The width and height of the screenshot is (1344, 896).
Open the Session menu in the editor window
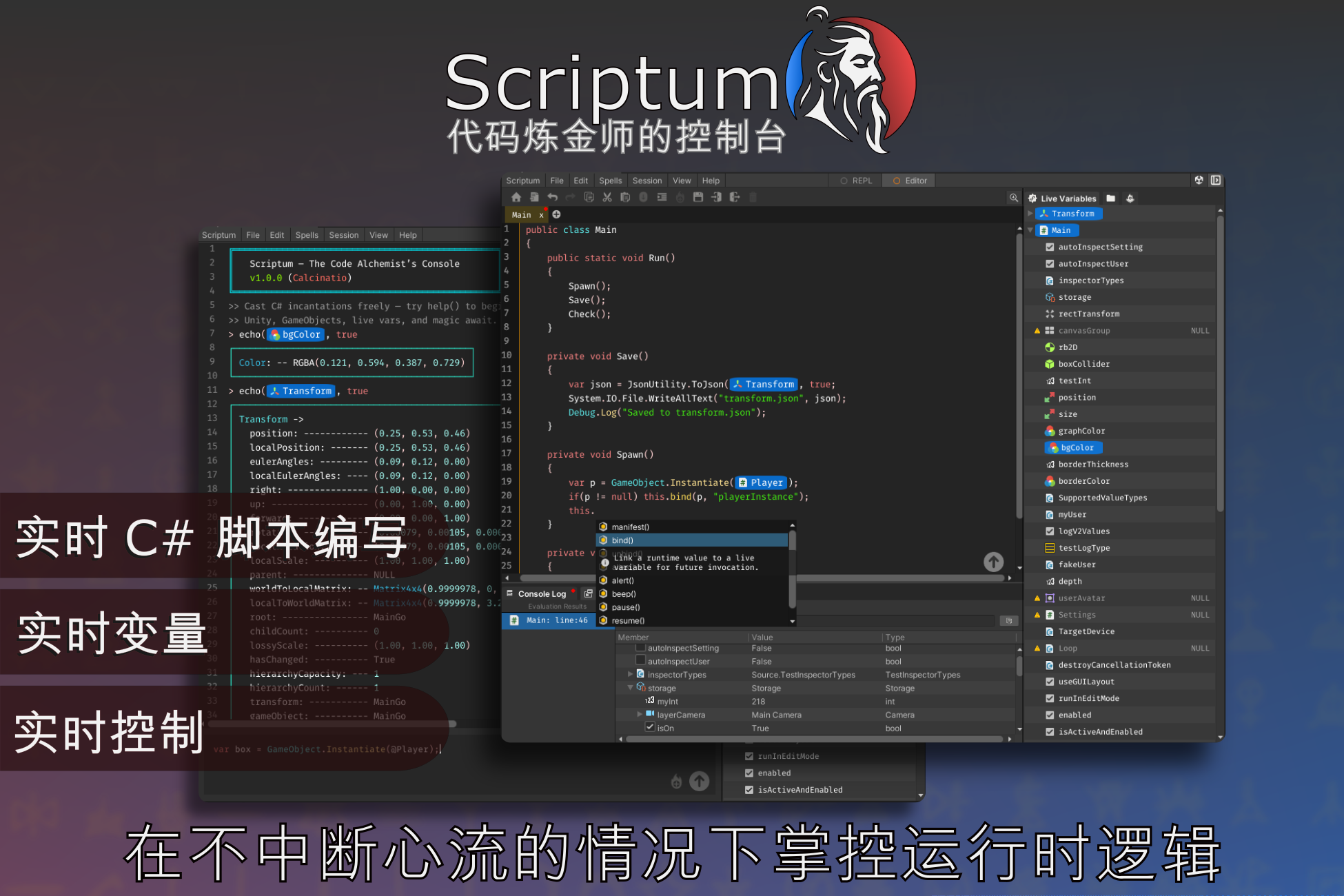647,181
